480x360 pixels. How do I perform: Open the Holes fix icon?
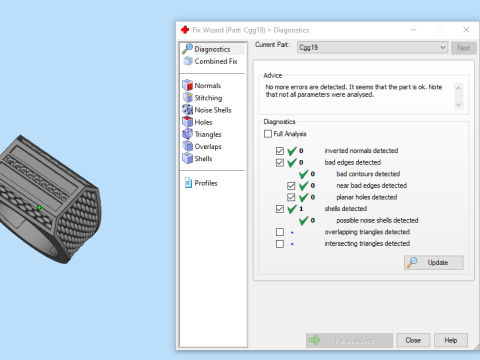pyautogui.click(x=188, y=122)
